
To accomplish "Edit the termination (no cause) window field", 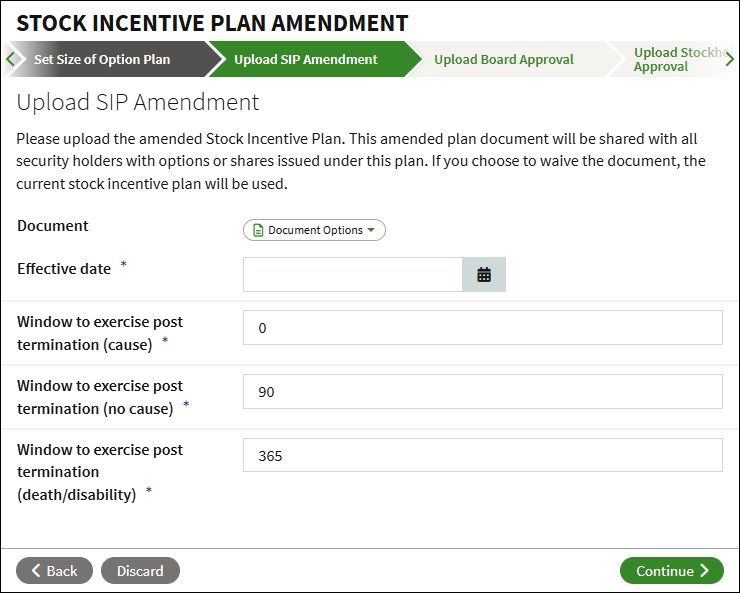I will click(483, 392).
